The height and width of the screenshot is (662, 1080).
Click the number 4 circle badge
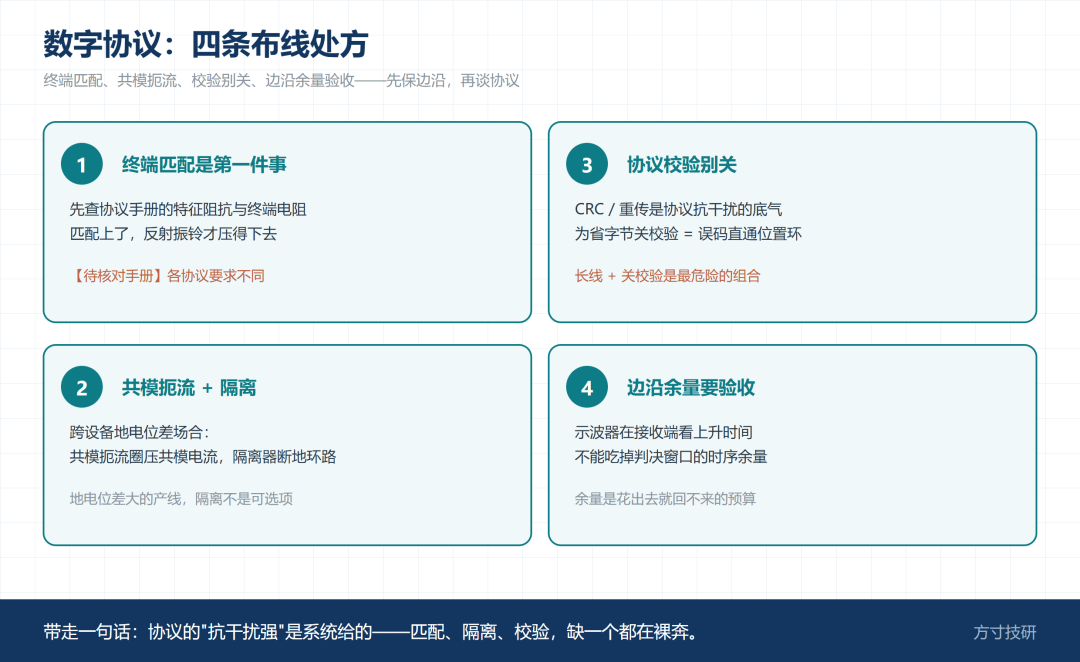[x=587, y=387]
